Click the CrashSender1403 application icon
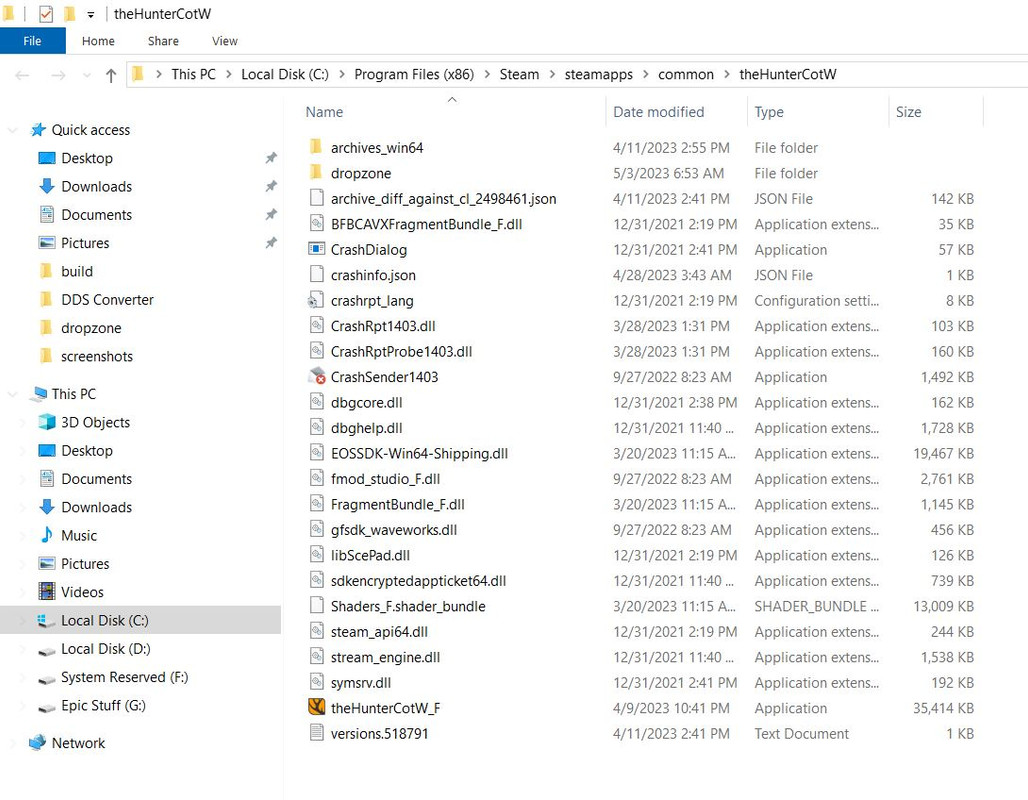 (x=316, y=376)
